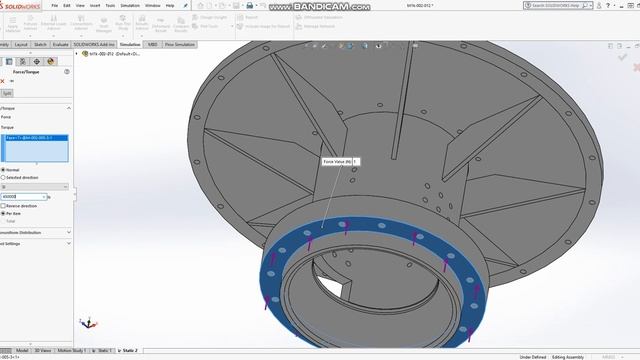Click the pin icon beside Help
640x360 pixels.
185,6
